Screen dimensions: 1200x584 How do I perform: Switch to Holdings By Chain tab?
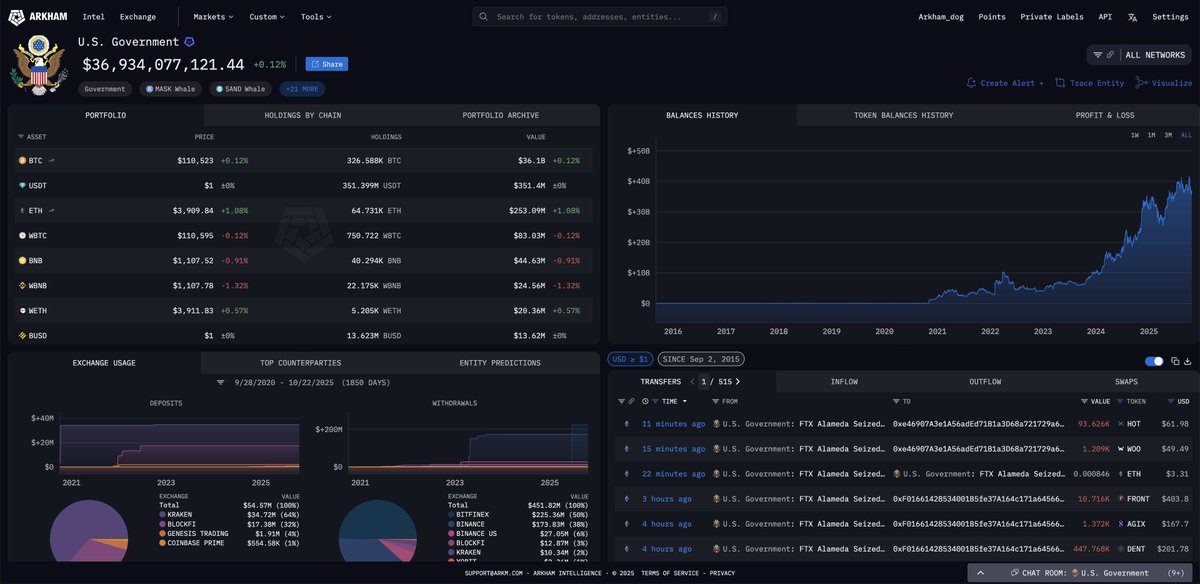point(302,115)
